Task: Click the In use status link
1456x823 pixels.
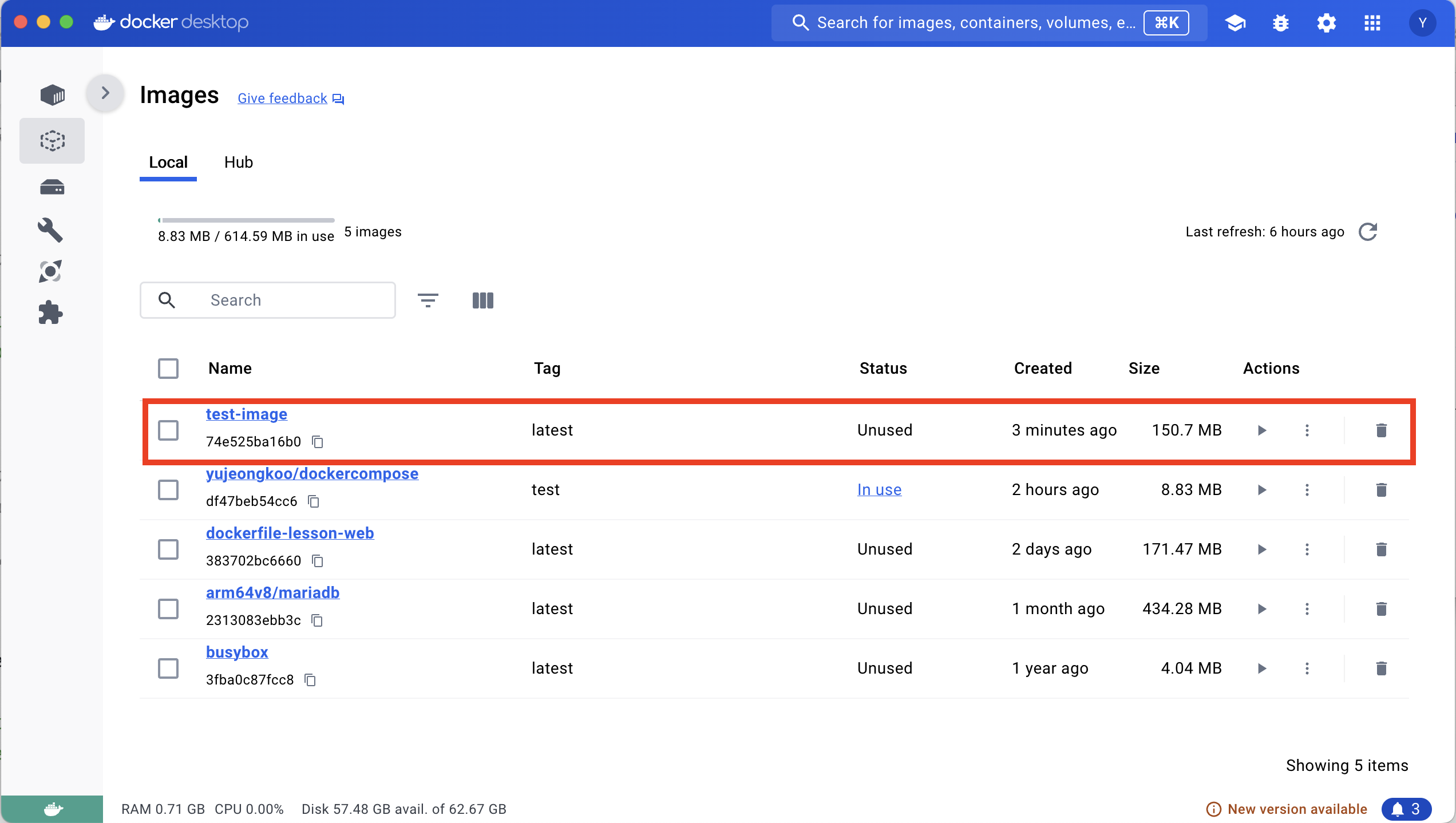Action: click(x=879, y=489)
